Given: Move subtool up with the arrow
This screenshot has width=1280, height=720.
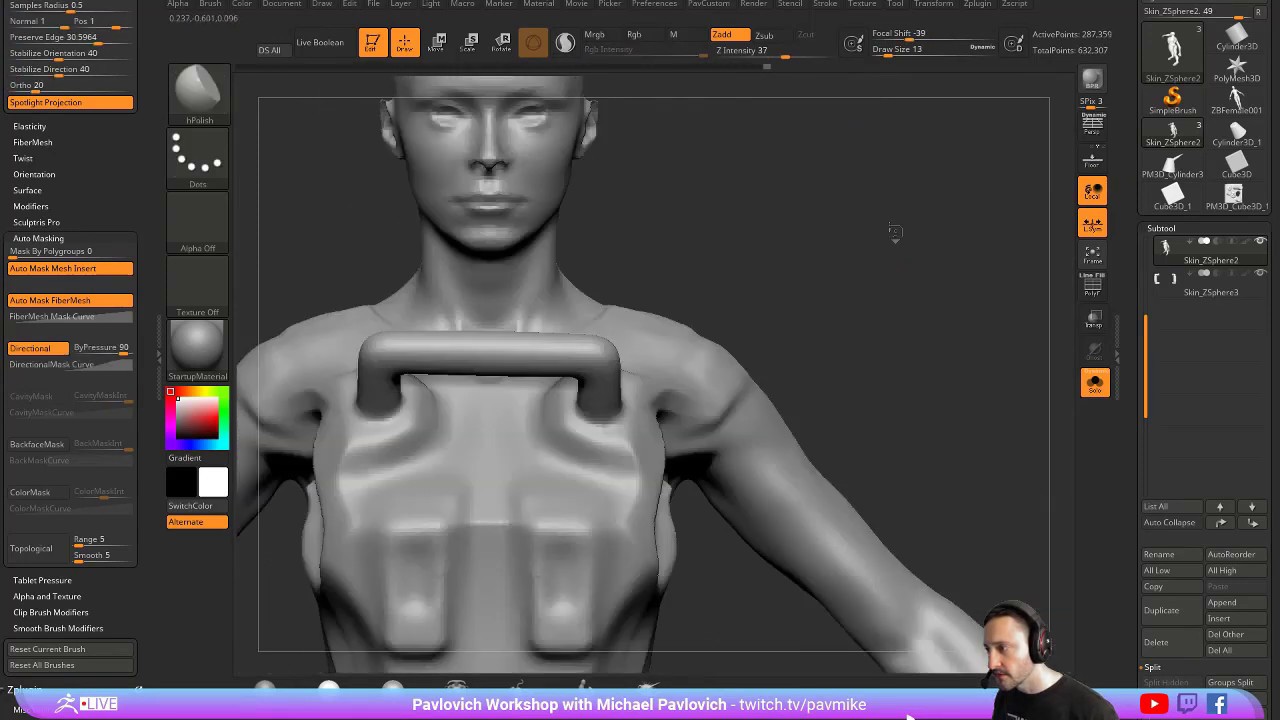Looking at the screenshot, I should pos(1220,507).
